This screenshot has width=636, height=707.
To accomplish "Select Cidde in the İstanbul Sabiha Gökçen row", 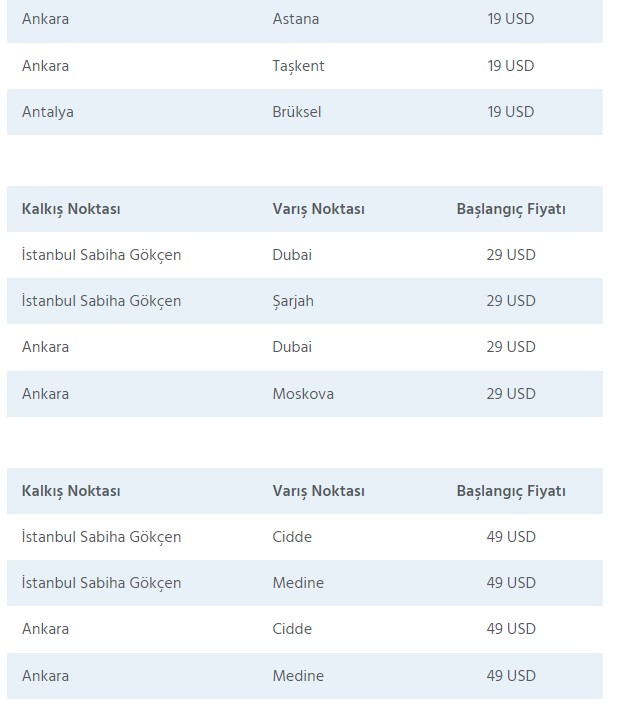I will pos(292,537).
